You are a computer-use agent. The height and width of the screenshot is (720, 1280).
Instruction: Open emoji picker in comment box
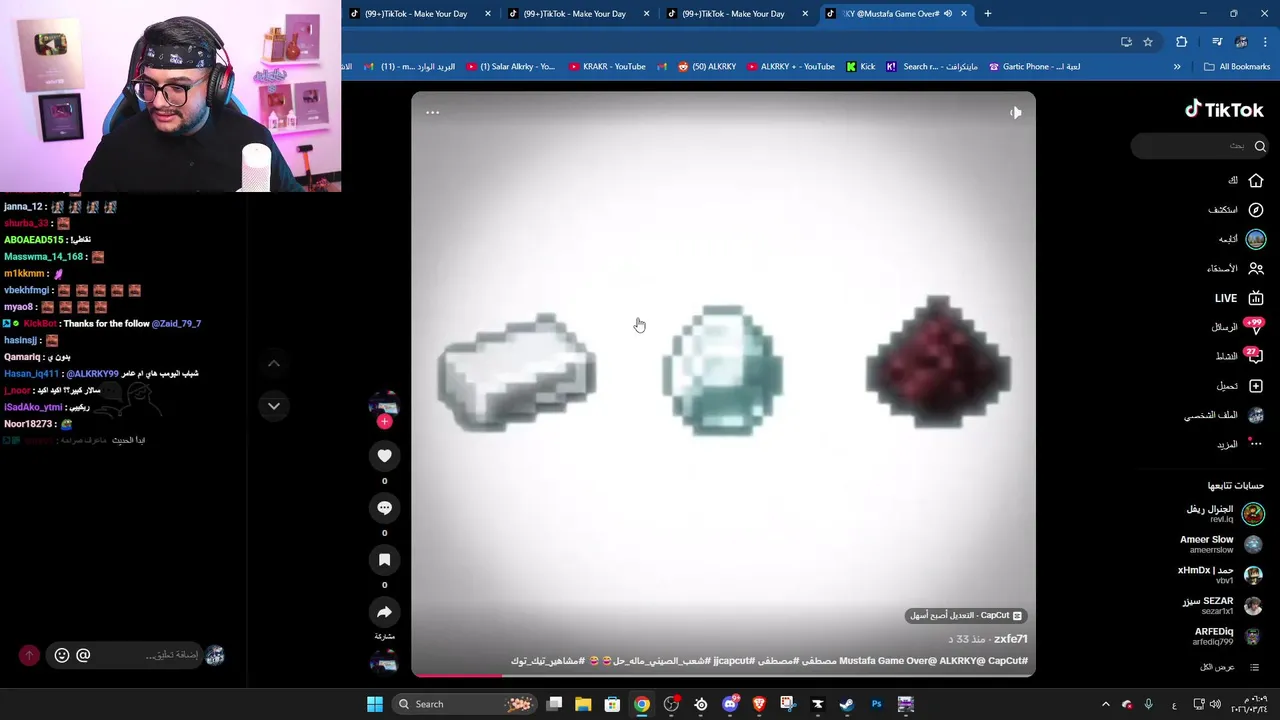[x=62, y=655]
